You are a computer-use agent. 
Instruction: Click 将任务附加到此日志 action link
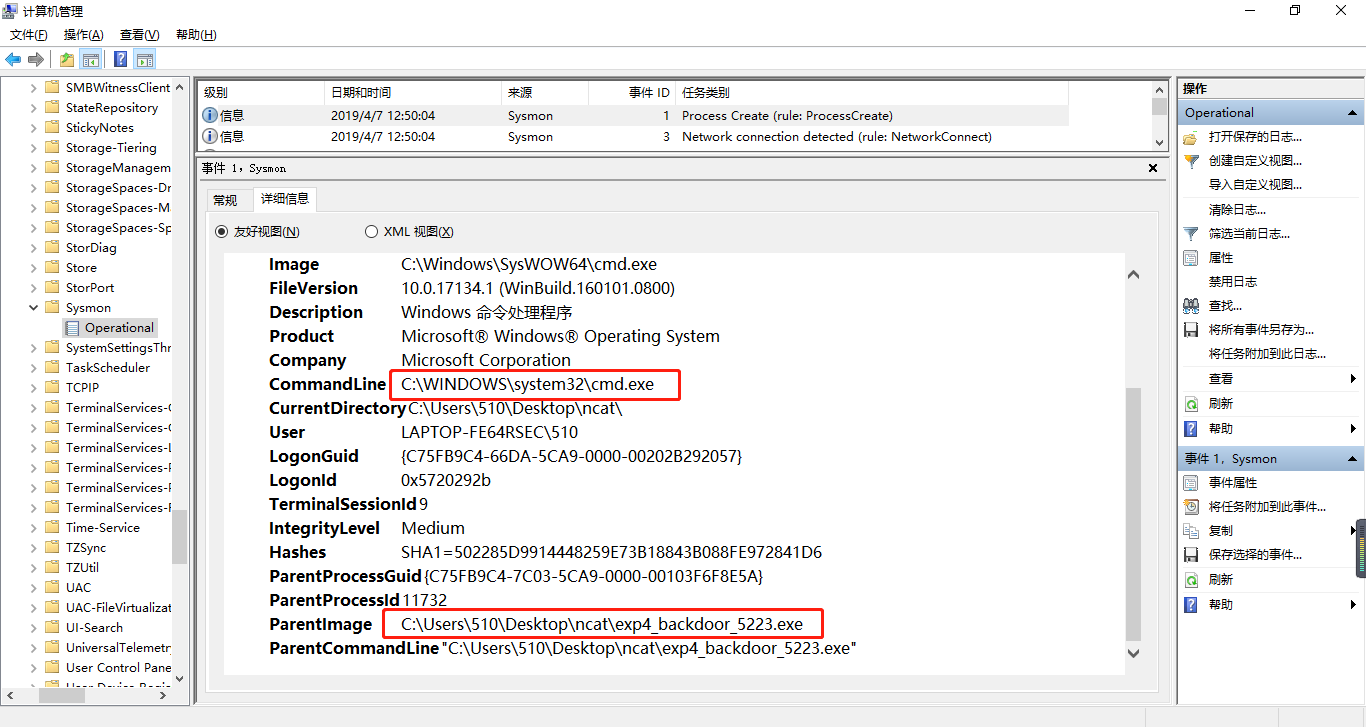[x=1267, y=353]
